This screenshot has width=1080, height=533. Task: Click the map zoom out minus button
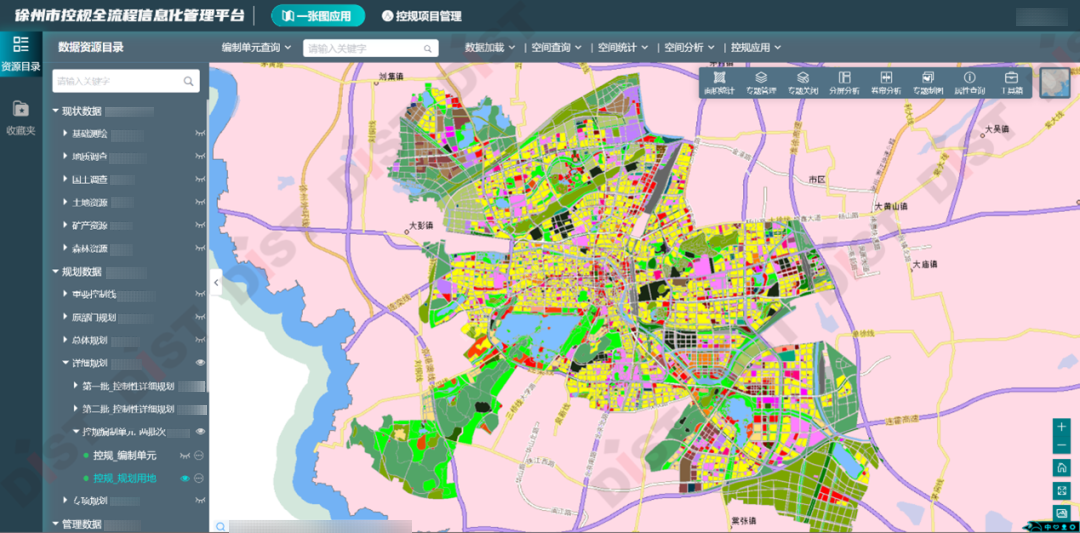click(x=1061, y=445)
